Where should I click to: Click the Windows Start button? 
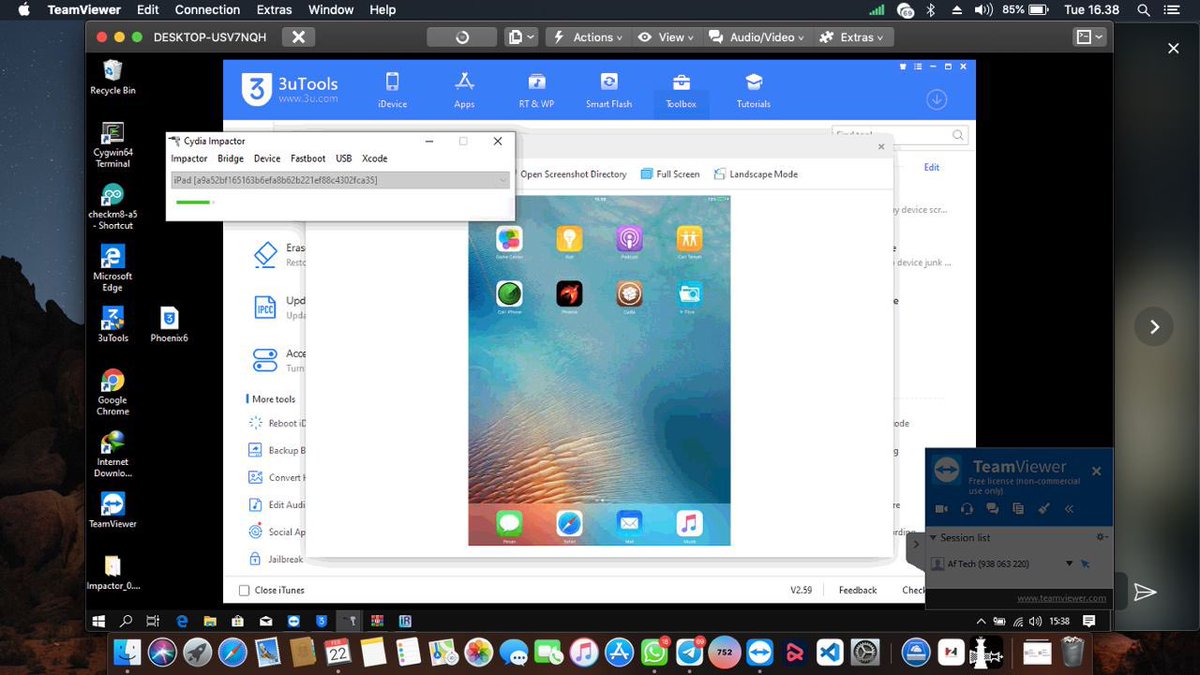pyautogui.click(x=99, y=621)
